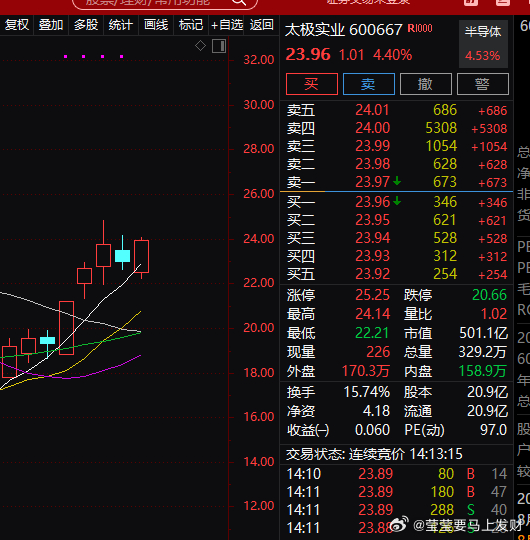Open the 统计 statistics tool
Screen dimensions: 530x540
tap(121, 25)
